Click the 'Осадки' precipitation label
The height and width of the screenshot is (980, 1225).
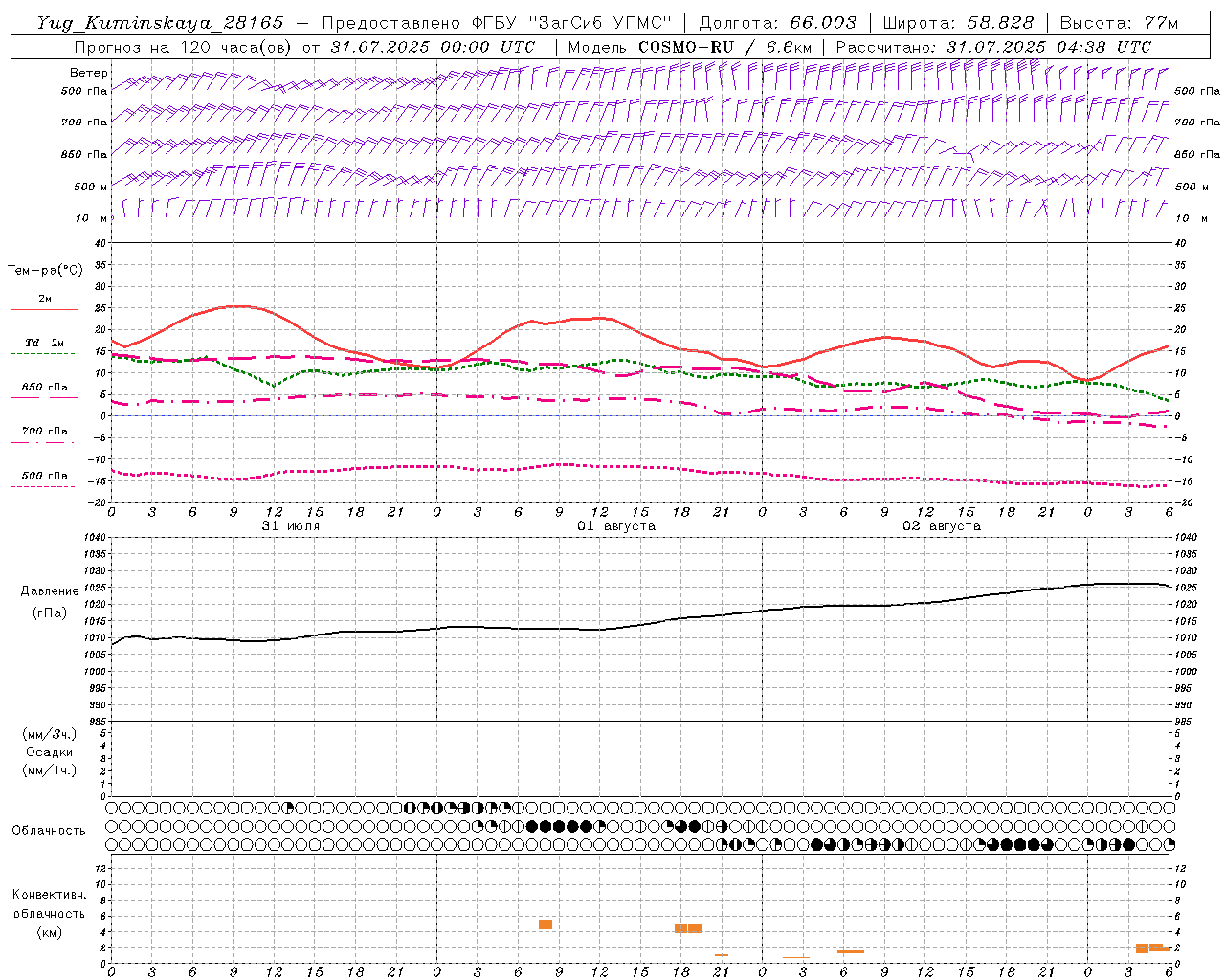pos(50,752)
